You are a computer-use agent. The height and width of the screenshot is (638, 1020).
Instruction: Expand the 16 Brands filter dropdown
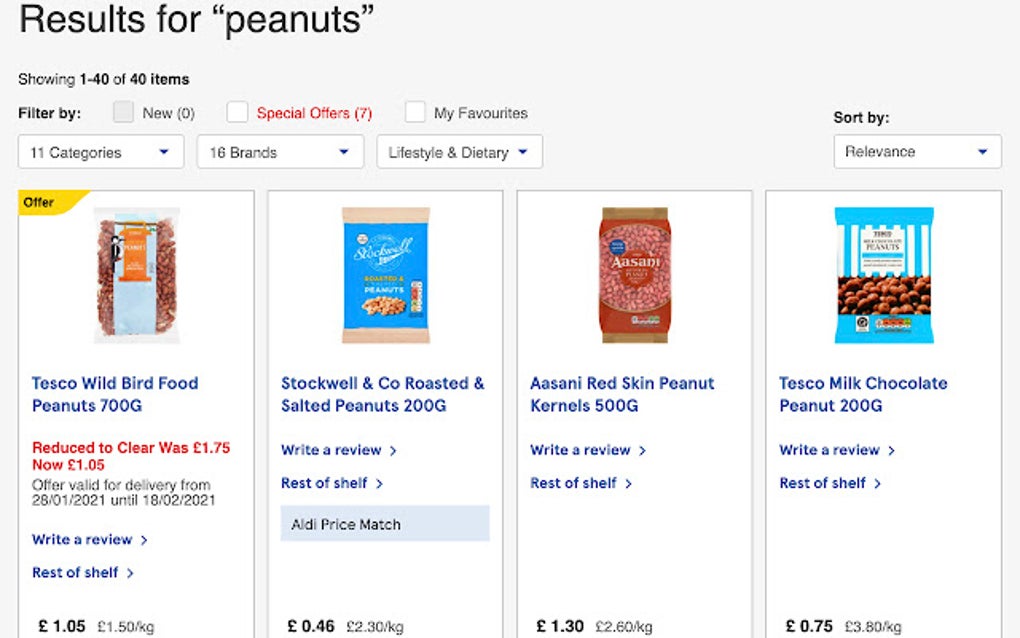[278, 151]
